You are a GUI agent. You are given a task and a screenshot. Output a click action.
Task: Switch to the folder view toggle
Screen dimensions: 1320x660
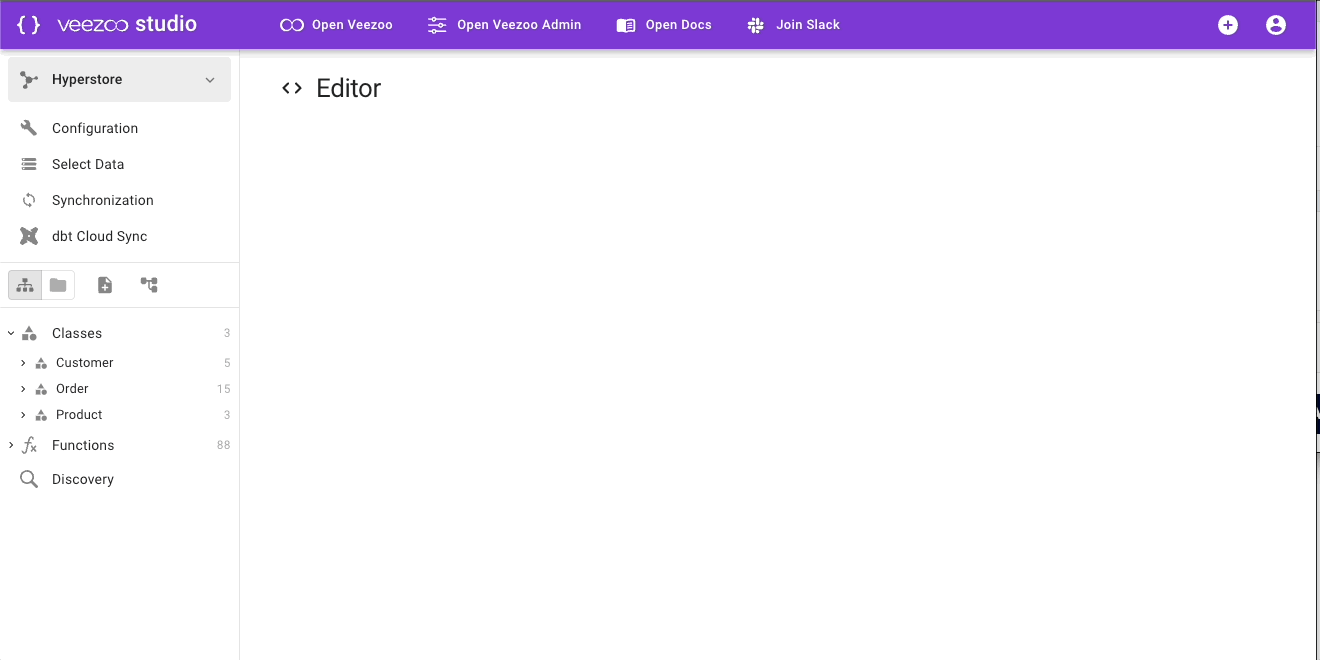point(58,285)
